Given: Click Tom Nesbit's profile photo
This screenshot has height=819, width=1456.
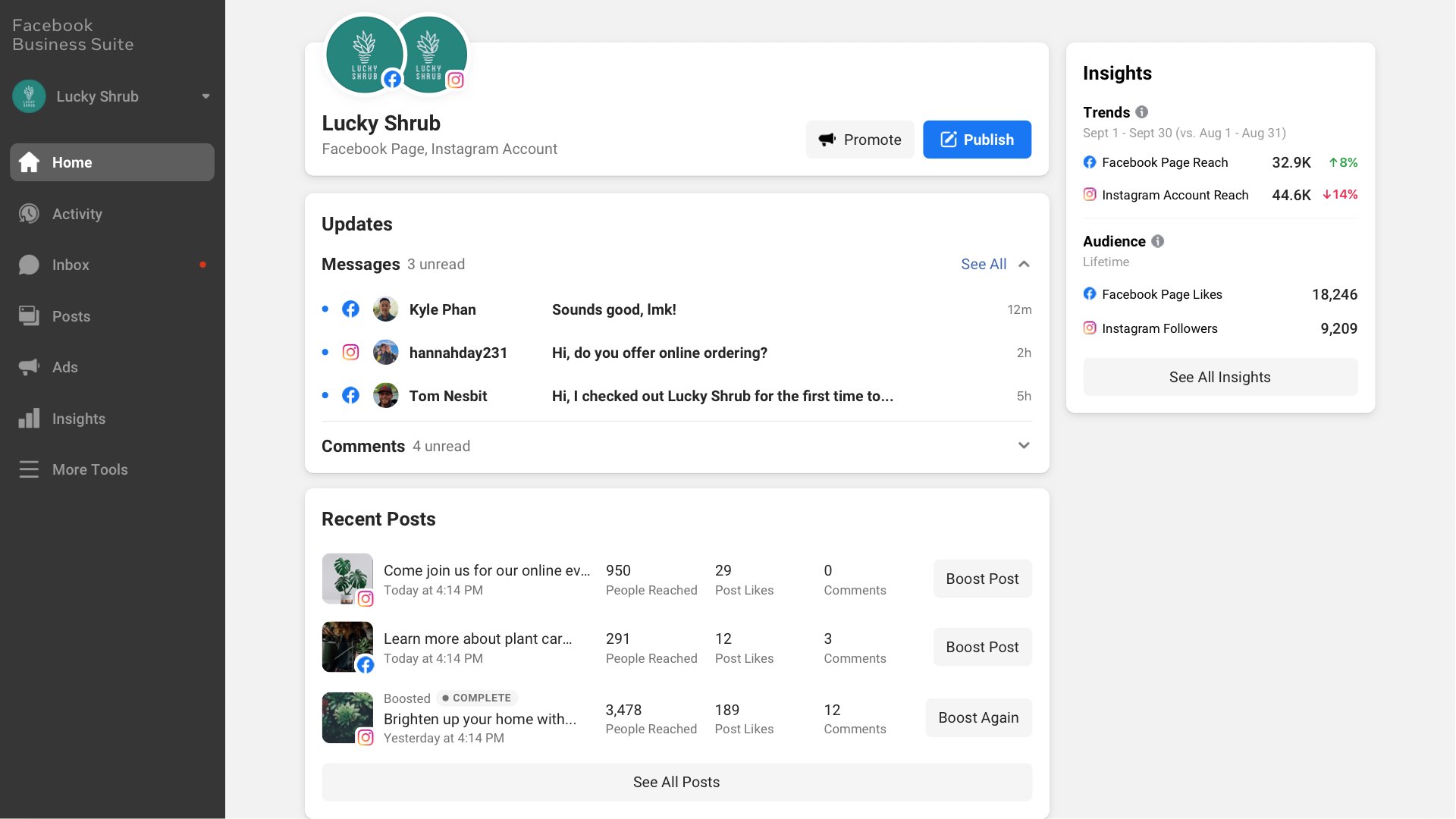Looking at the screenshot, I should coord(386,396).
